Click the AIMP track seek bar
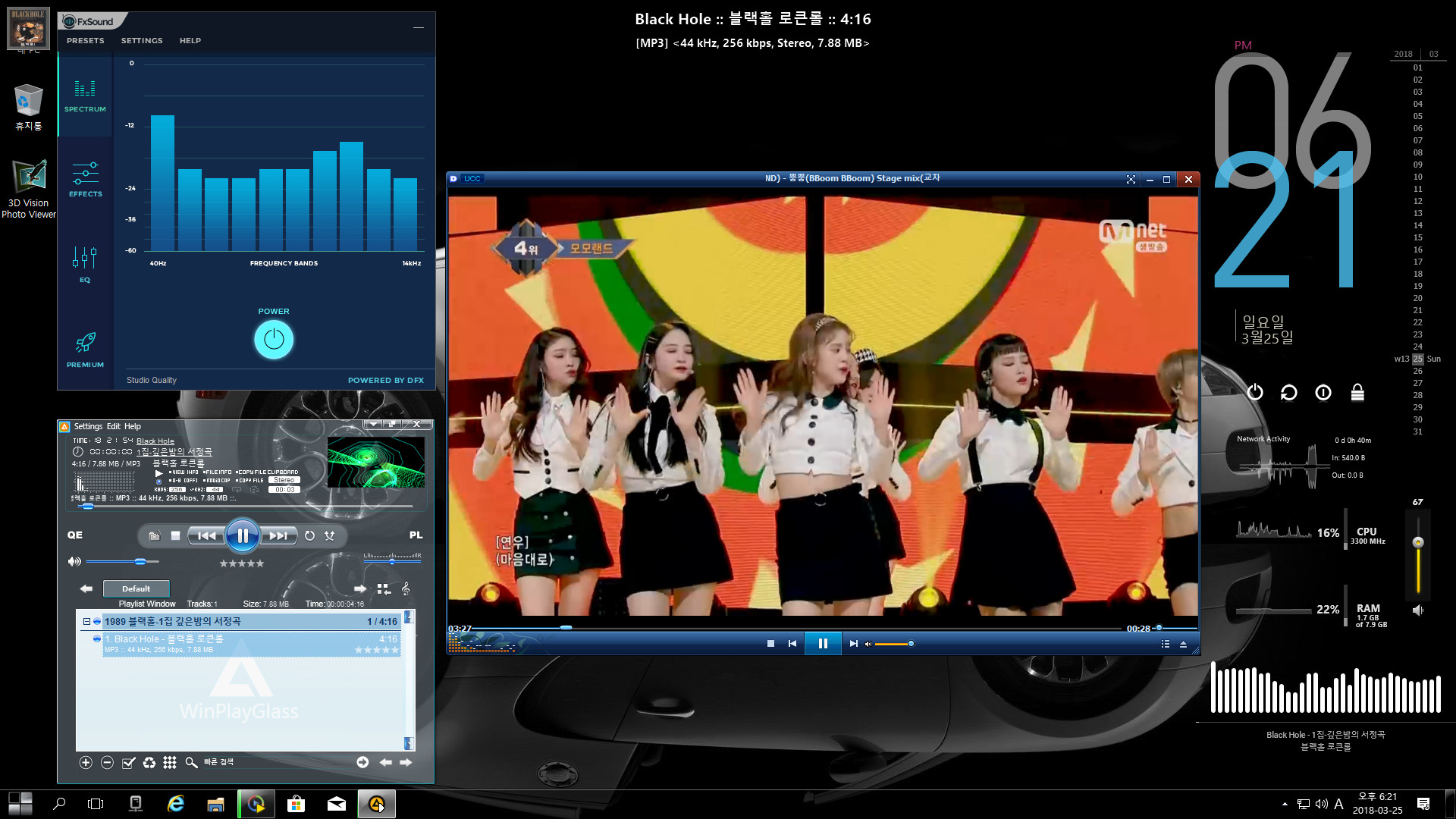 pyautogui.click(x=244, y=506)
